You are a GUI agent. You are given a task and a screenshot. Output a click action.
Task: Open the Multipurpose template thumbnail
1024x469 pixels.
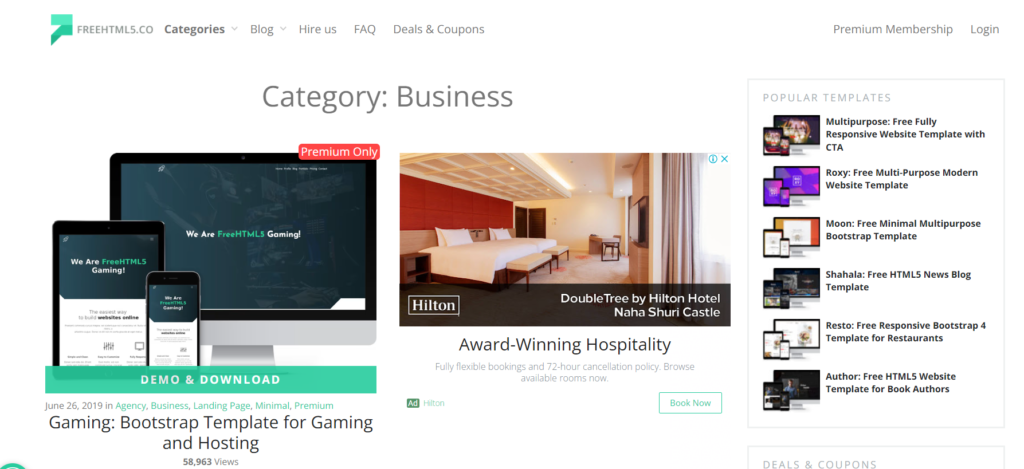coord(792,135)
